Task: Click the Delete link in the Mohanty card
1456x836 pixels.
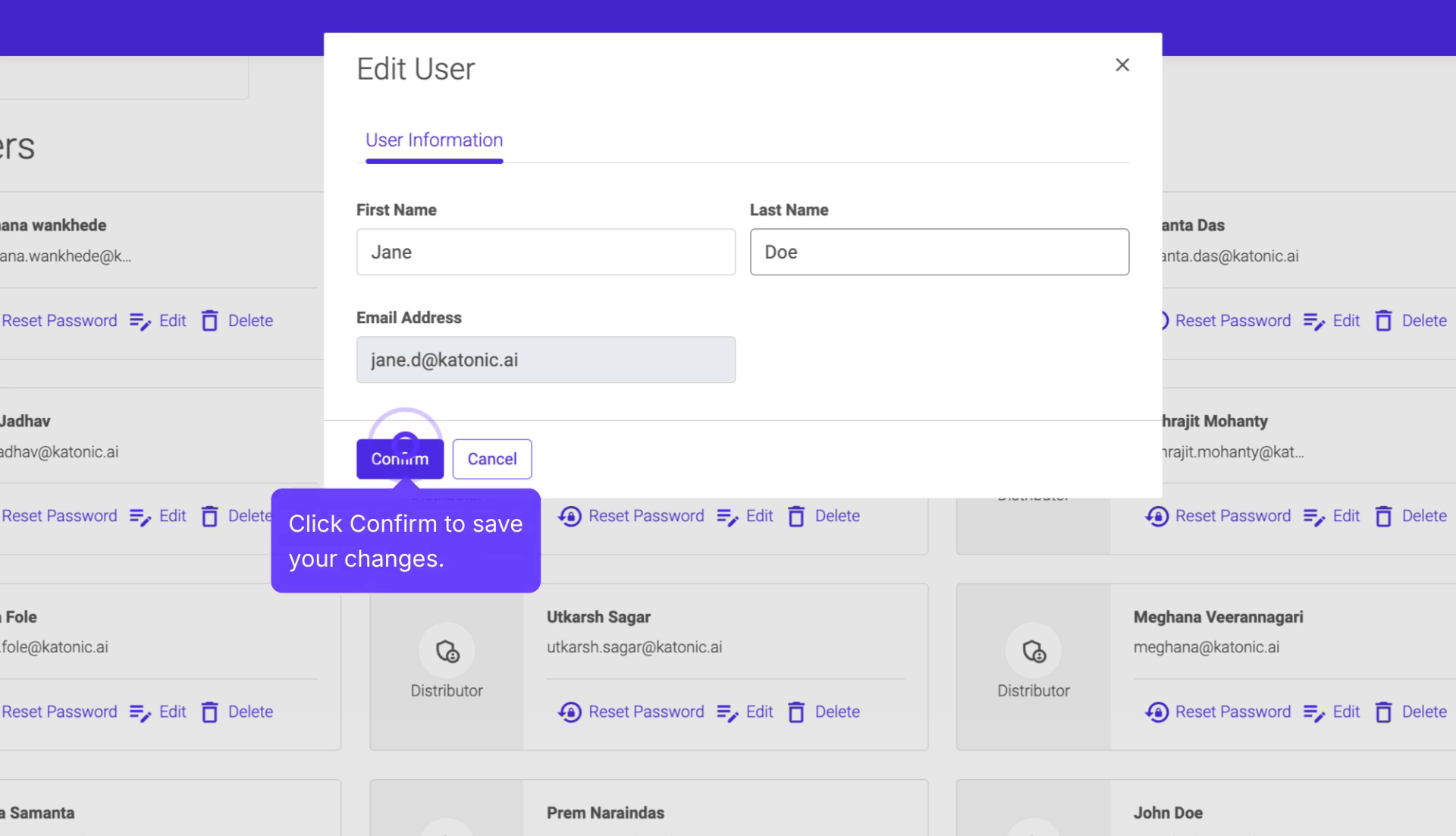Action: coord(1429,516)
